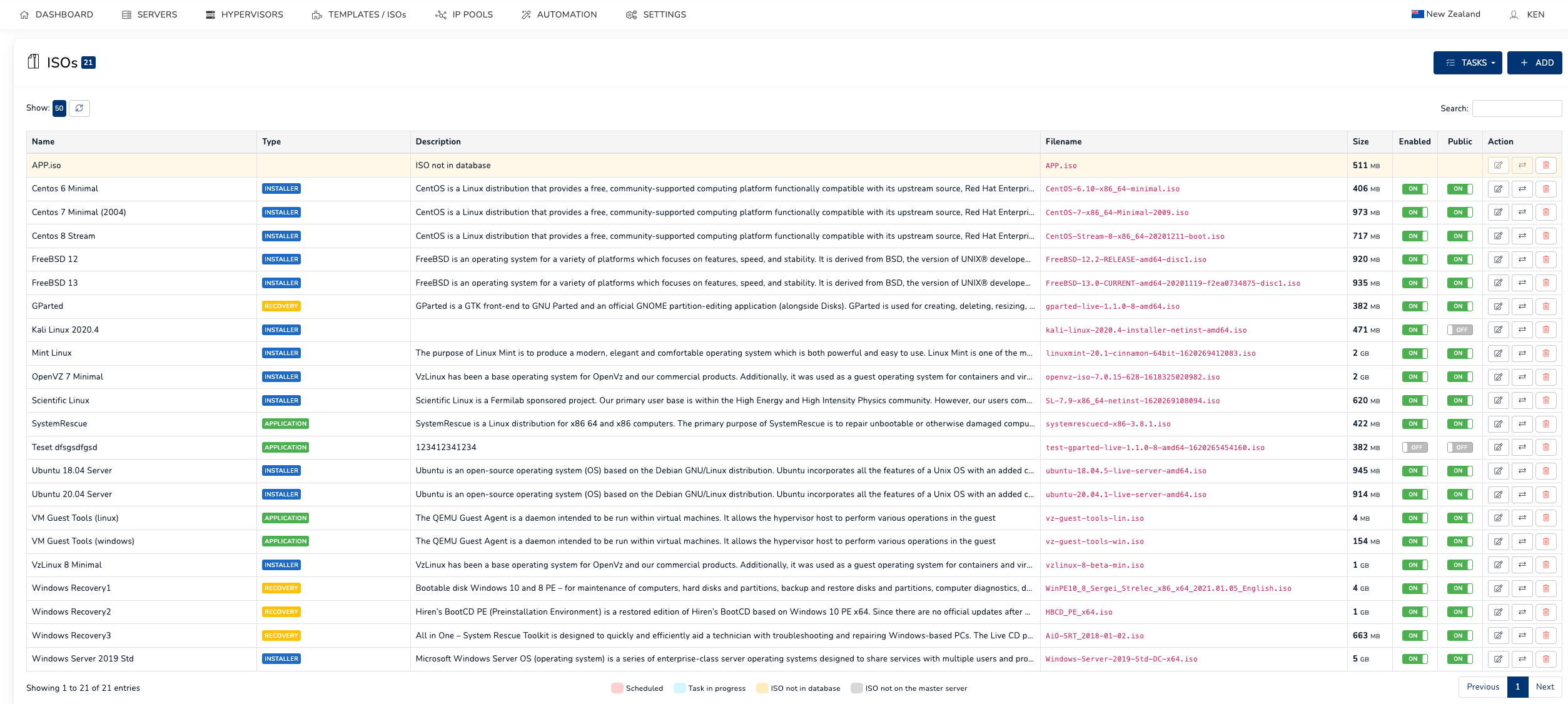Click filename HBCD_PE_x64.iso

[1079, 612]
